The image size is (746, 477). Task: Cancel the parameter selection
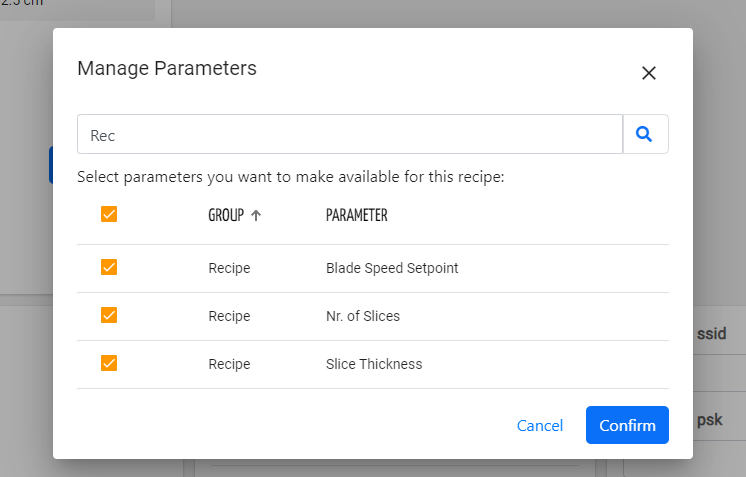point(540,425)
